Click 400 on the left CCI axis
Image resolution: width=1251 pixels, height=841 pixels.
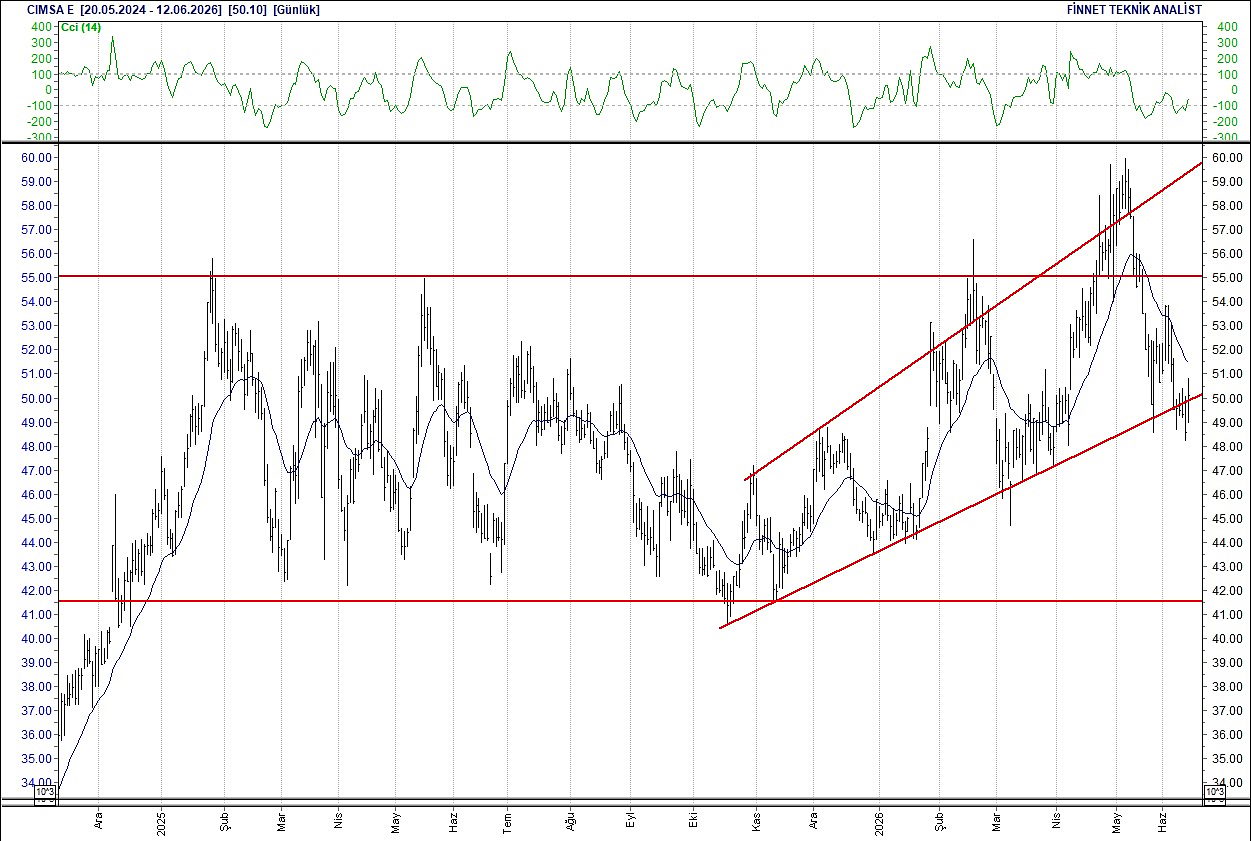pyautogui.click(x=43, y=25)
